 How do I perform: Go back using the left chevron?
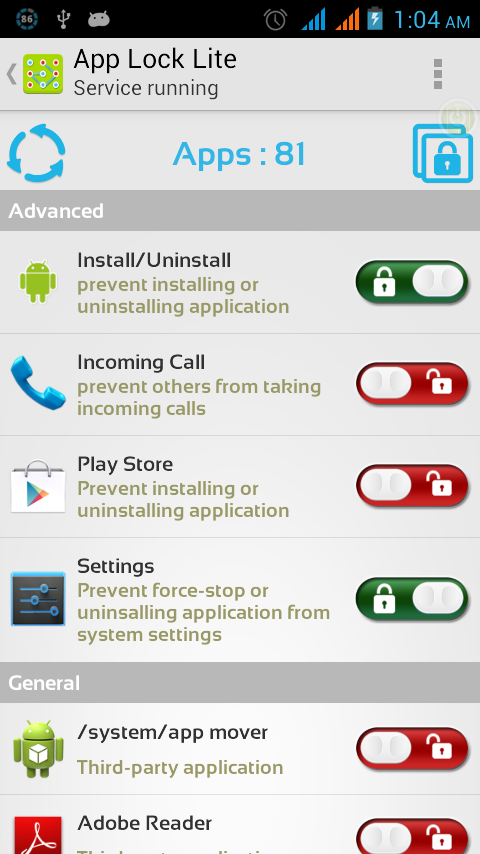click(11, 74)
